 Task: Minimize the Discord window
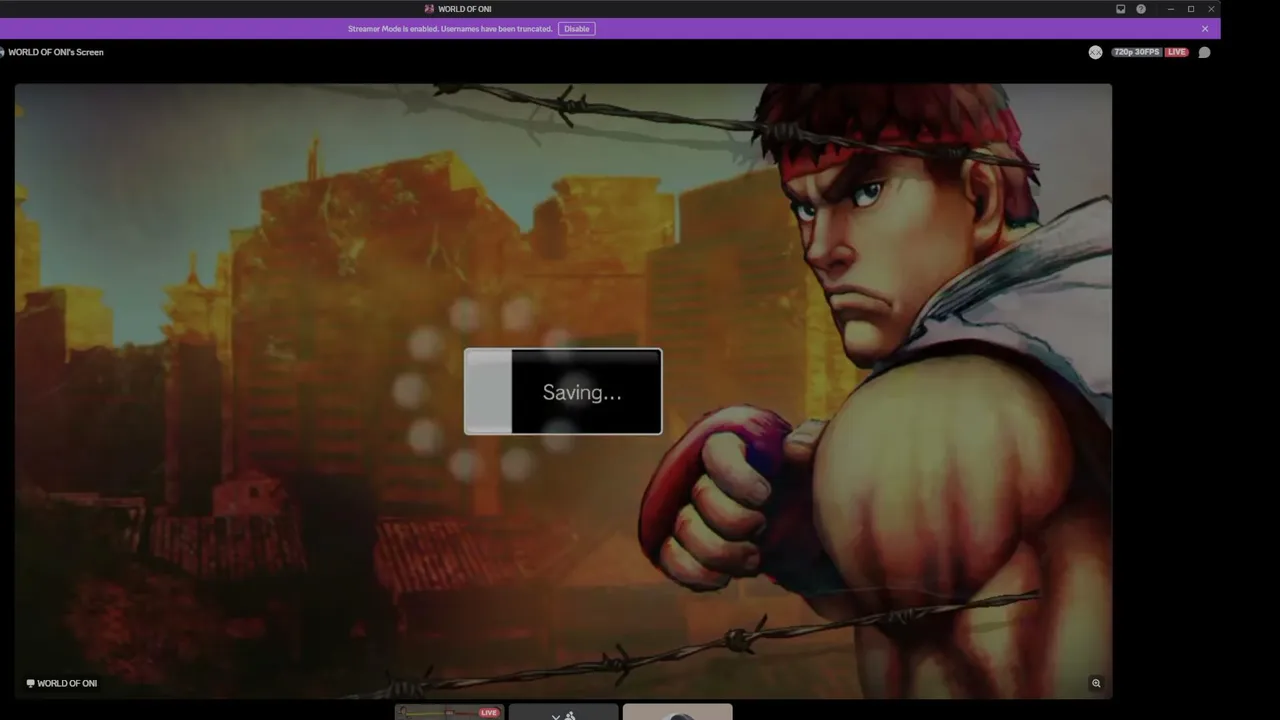coord(1170,9)
